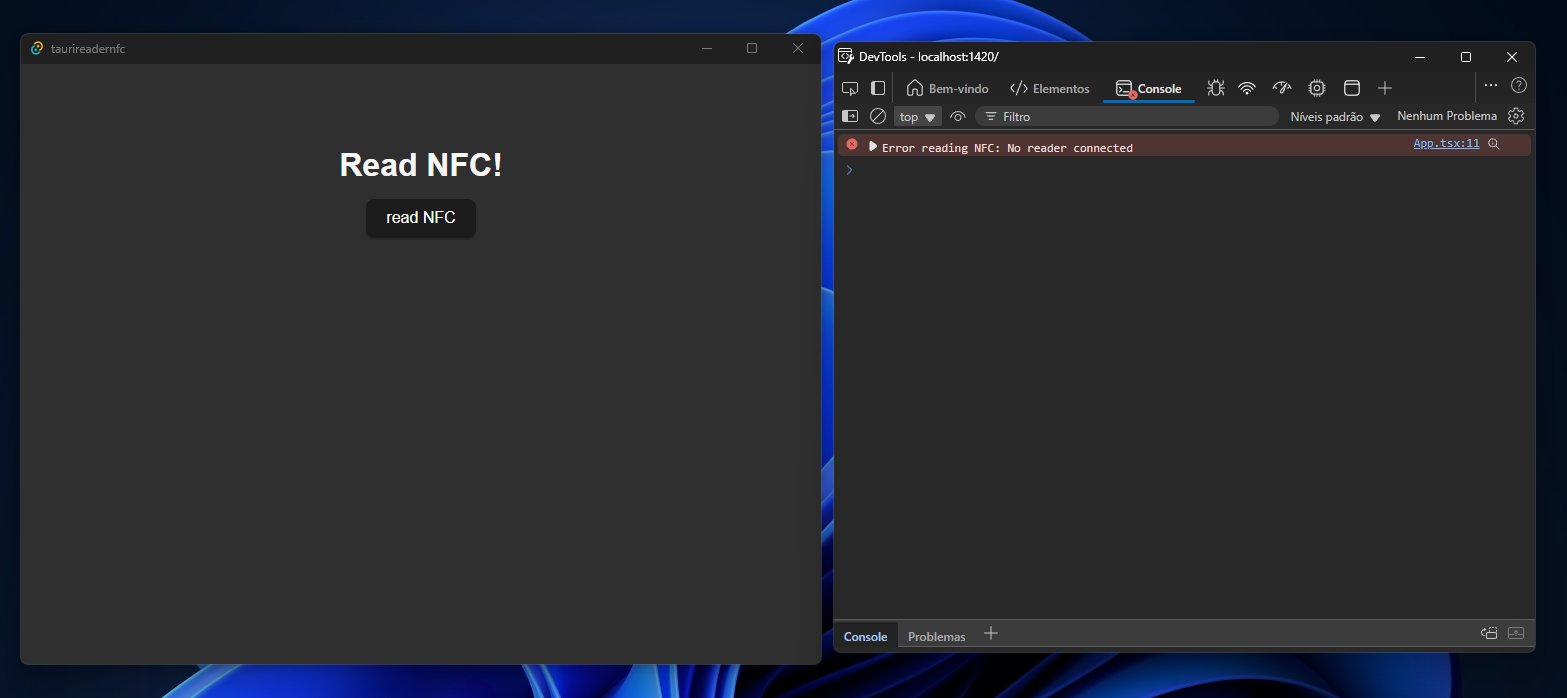The width and height of the screenshot is (1567, 698).
Task: Select the Console tab in the top toolbar
Action: tap(1149, 89)
